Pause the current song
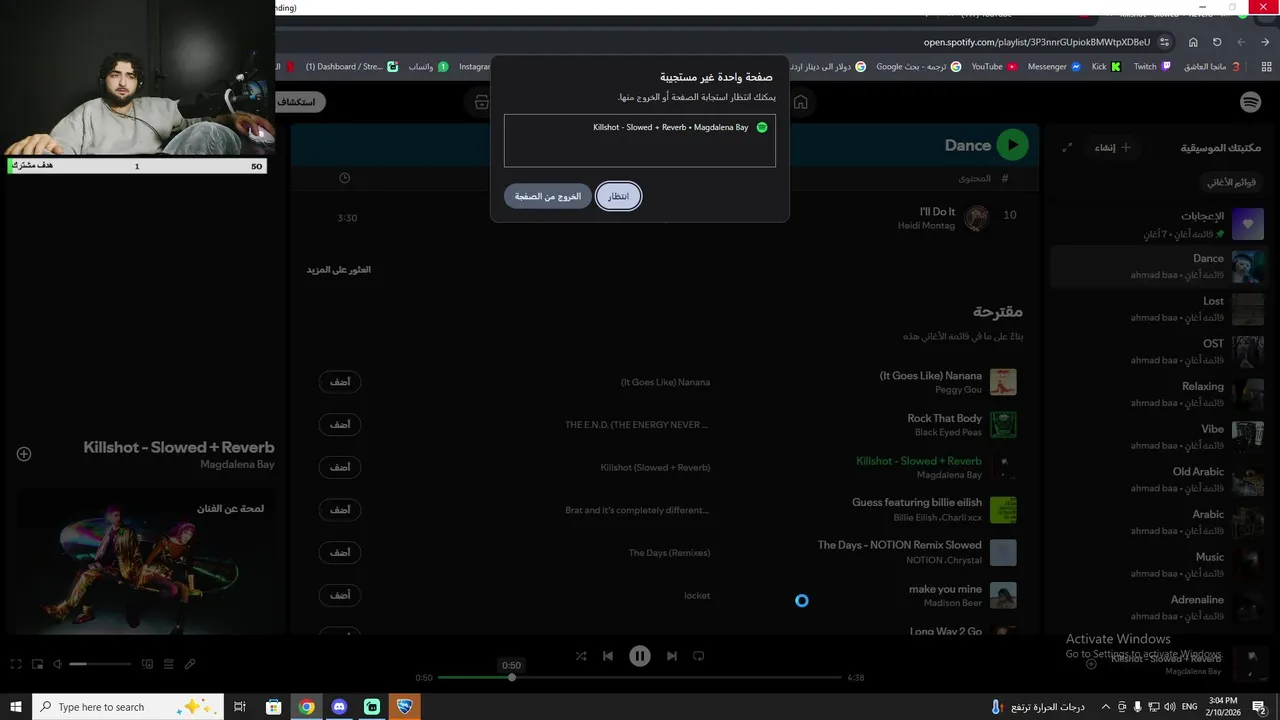 [640, 656]
